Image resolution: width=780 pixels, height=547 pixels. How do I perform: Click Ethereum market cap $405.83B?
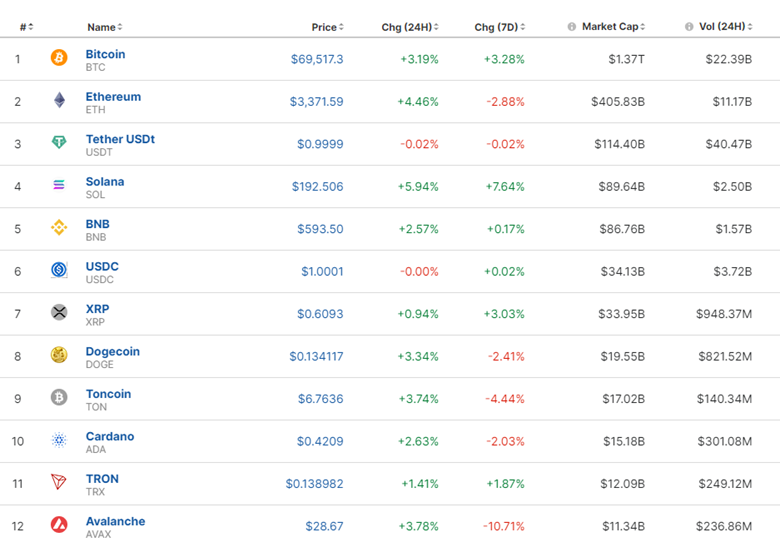618,101
